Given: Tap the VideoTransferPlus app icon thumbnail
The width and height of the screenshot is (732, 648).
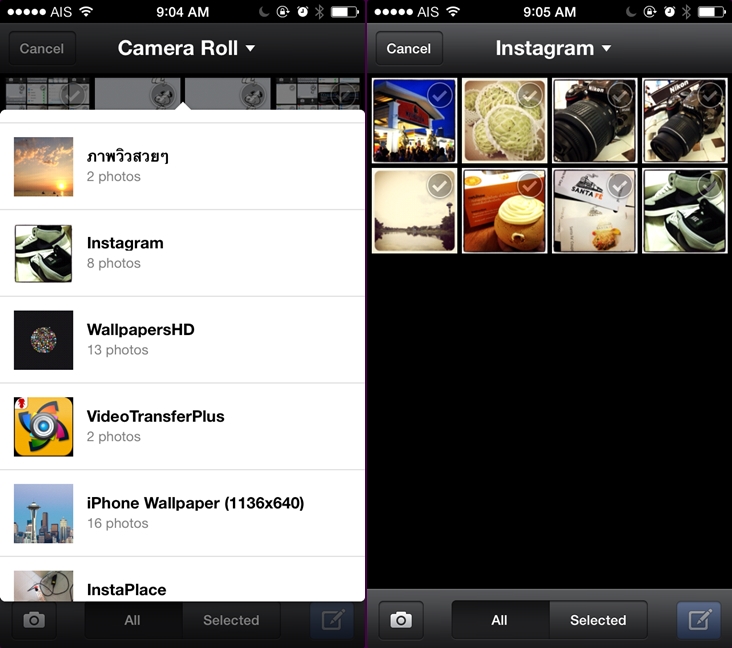Looking at the screenshot, I should click(x=43, y=426).
